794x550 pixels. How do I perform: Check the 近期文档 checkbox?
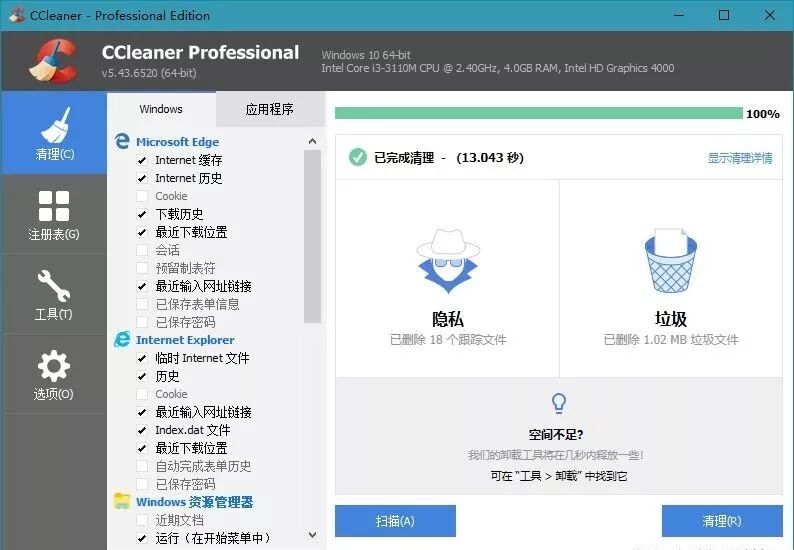(142, 520)
